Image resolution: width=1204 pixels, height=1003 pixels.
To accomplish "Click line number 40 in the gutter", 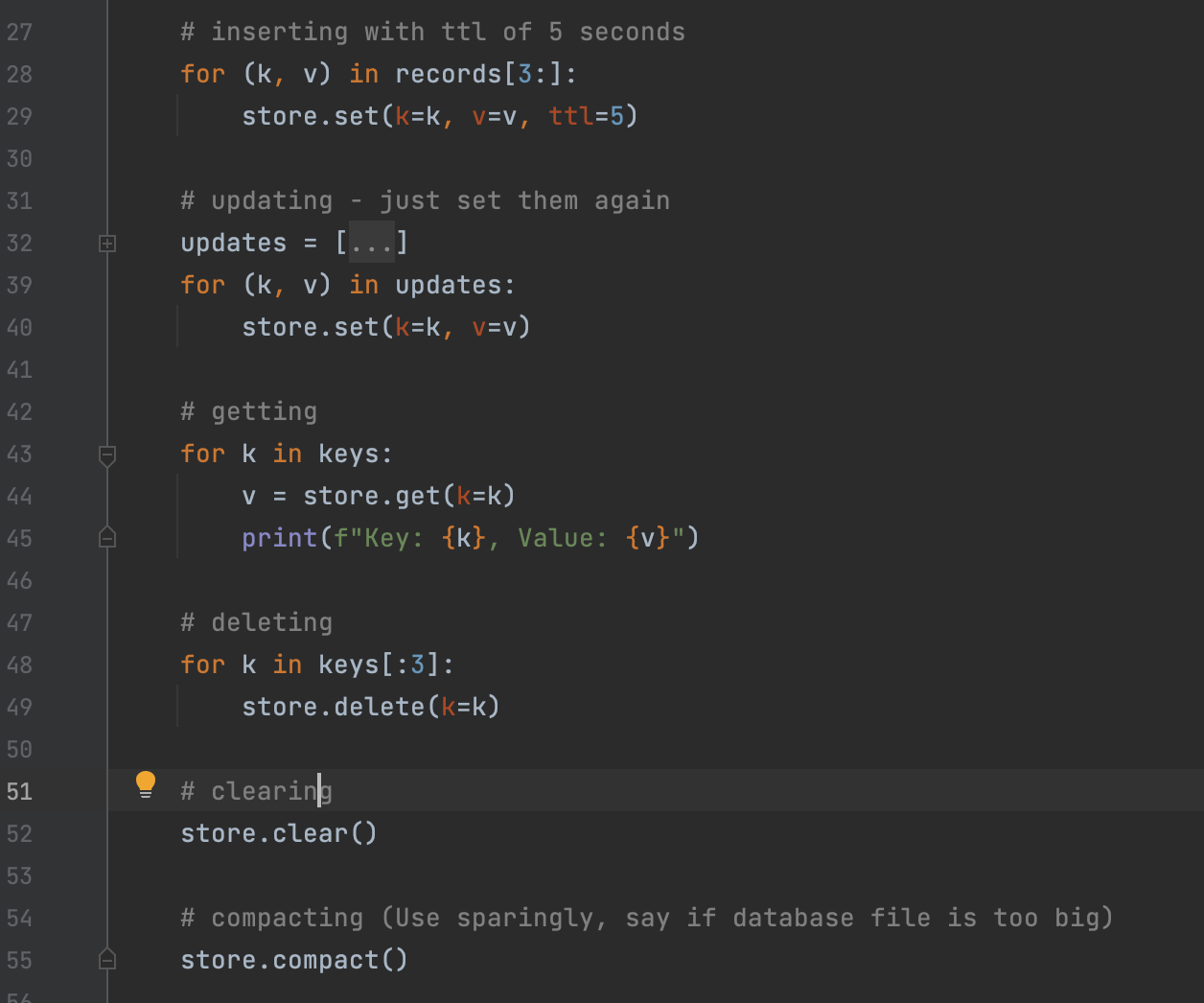I will (x=19, y=327).
